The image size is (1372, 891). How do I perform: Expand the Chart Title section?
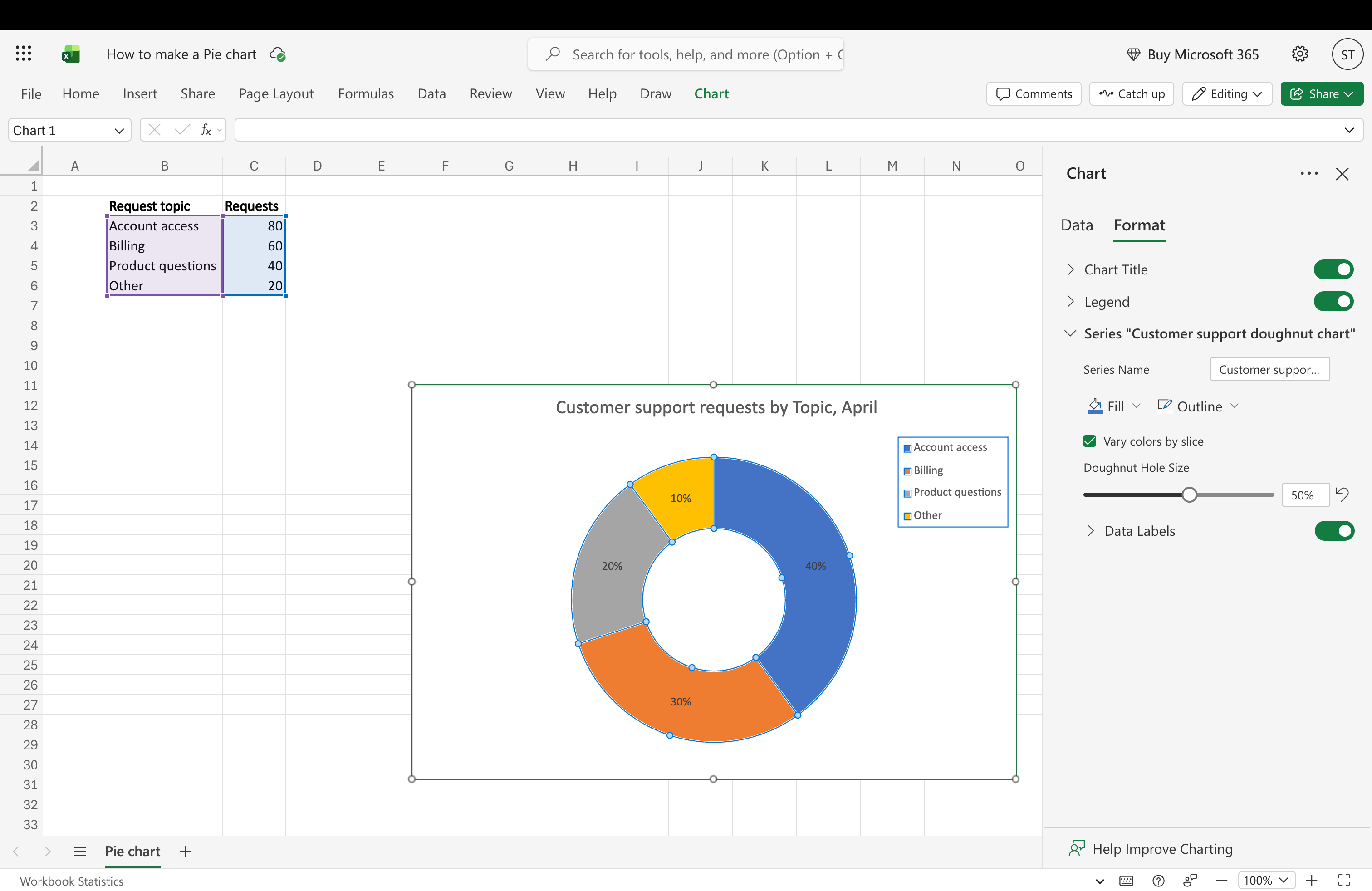[1070, 269]
